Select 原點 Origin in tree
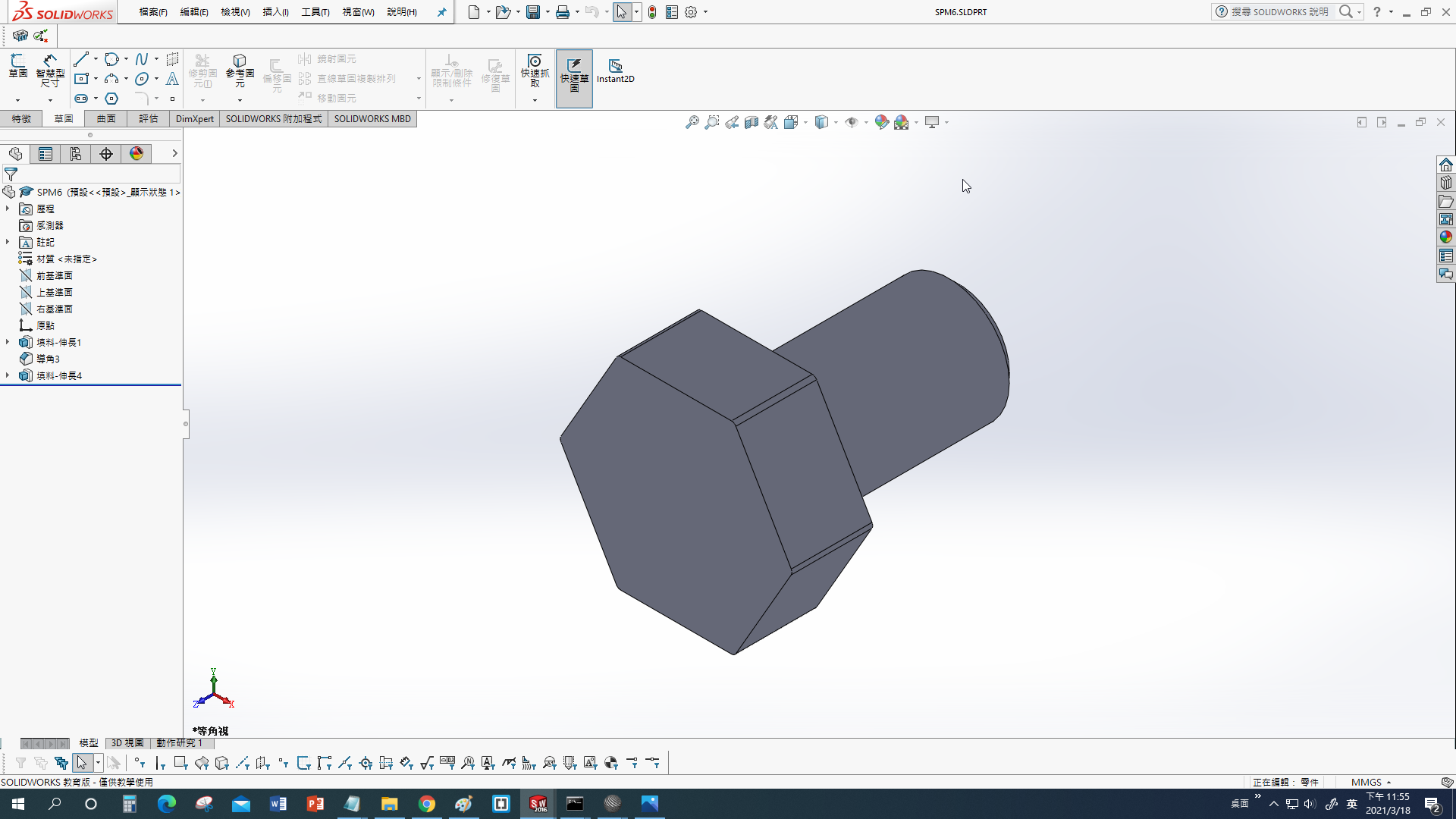Screen dimensions: 1456x819 (x=45, y=325)
